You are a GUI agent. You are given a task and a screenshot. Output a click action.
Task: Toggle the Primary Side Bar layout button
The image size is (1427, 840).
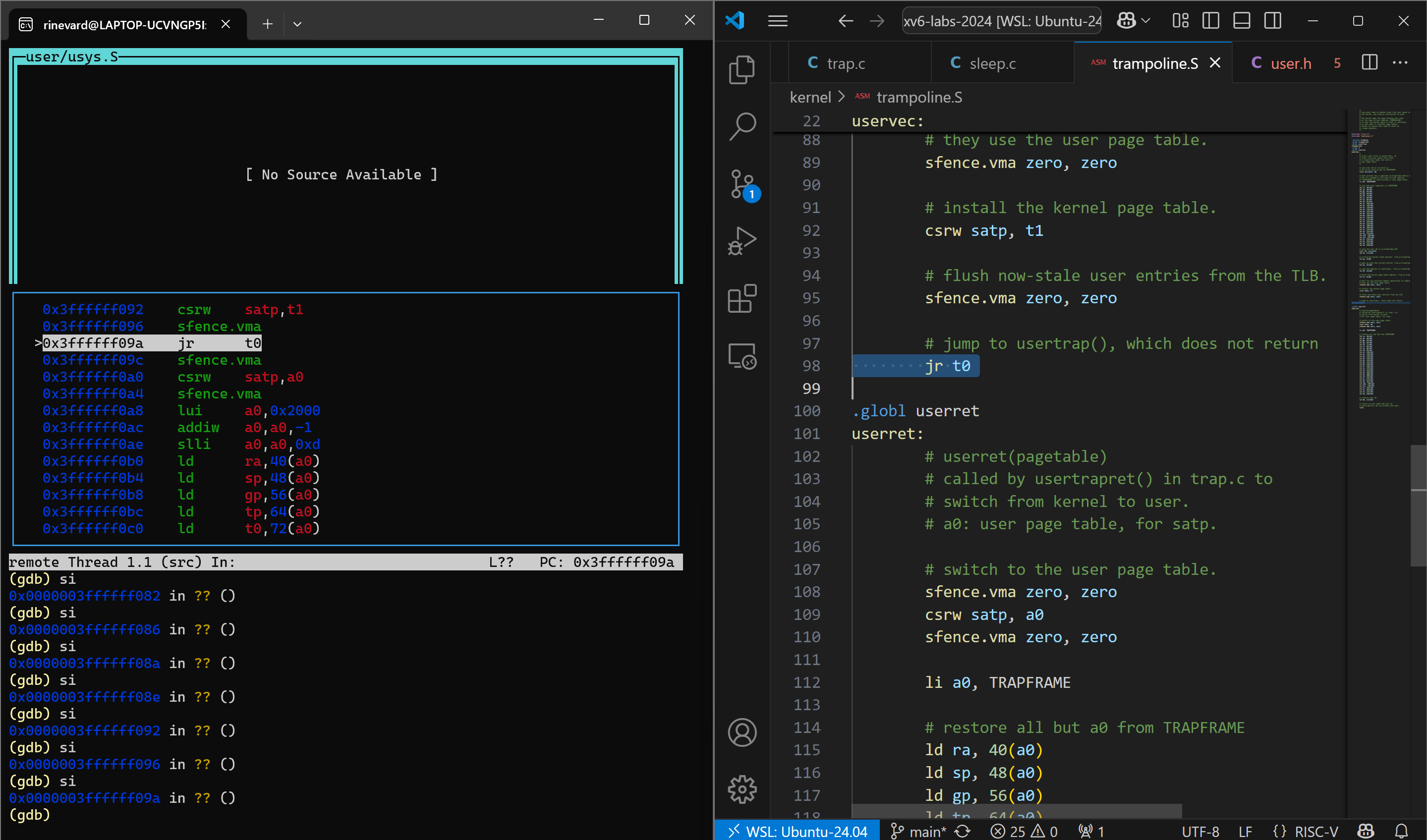pyautogui.click(x=1210, y=21)
